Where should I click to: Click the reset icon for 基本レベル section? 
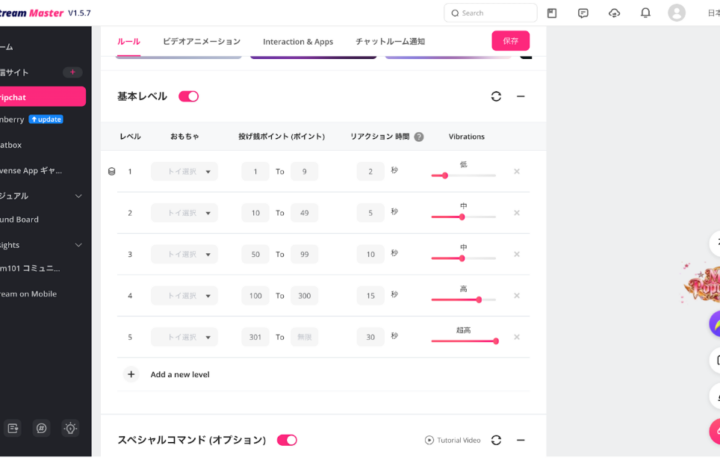[496, 96]
